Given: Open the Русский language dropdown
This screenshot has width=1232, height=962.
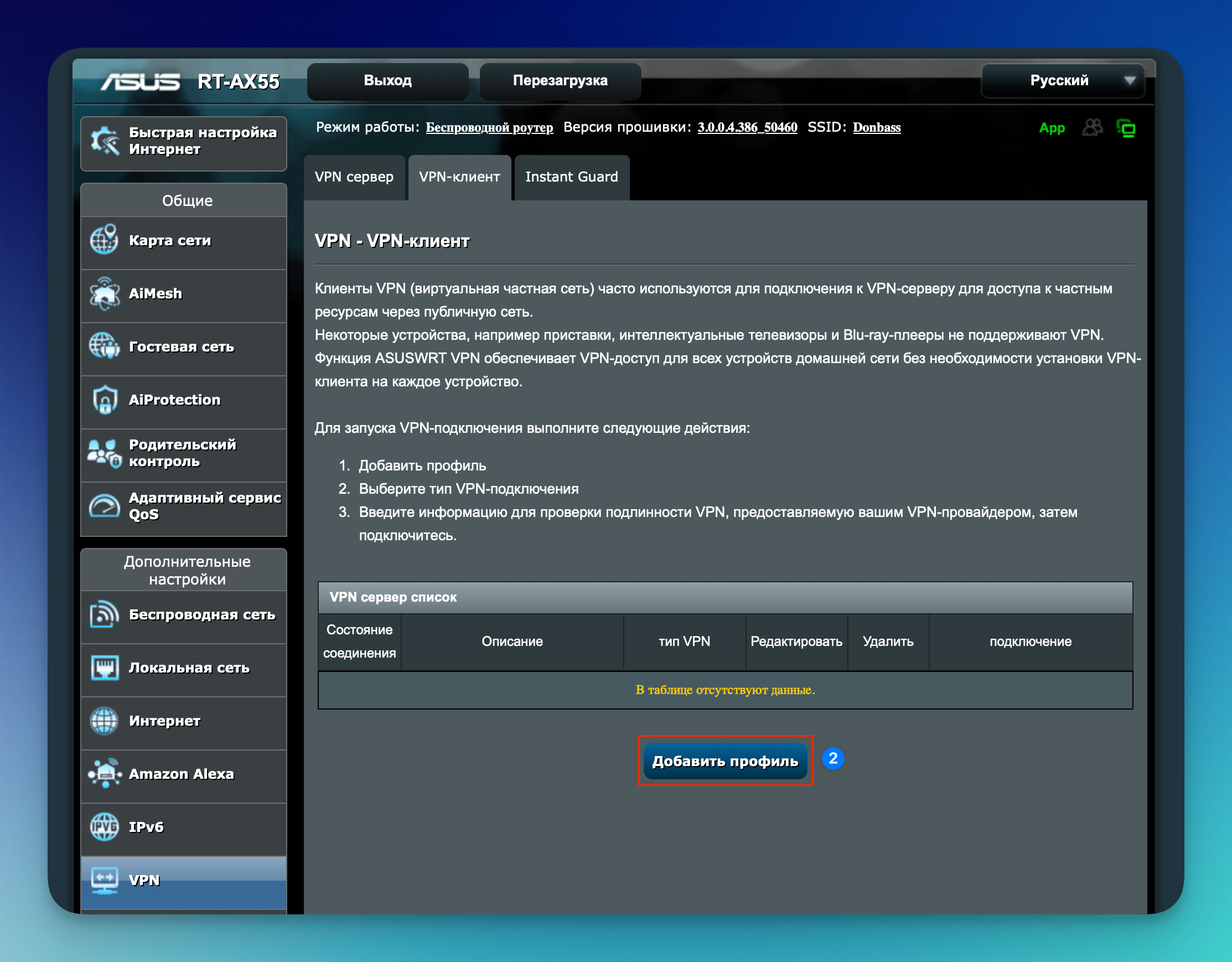Looking at the screenshot, I should click(1063, 81).
